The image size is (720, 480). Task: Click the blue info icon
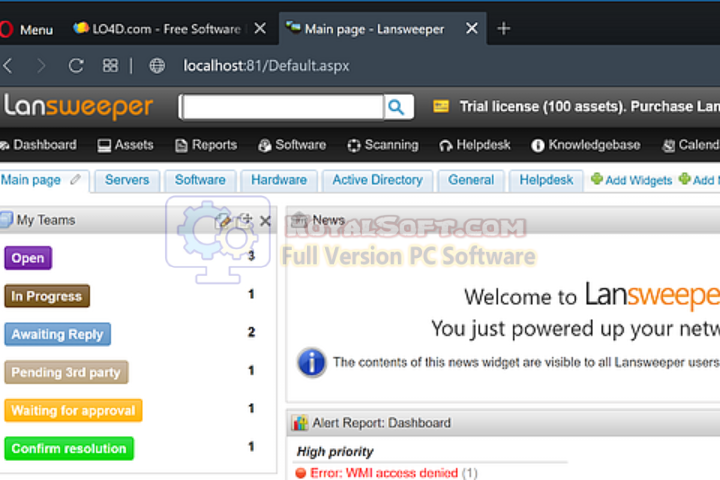coord(312,362)
